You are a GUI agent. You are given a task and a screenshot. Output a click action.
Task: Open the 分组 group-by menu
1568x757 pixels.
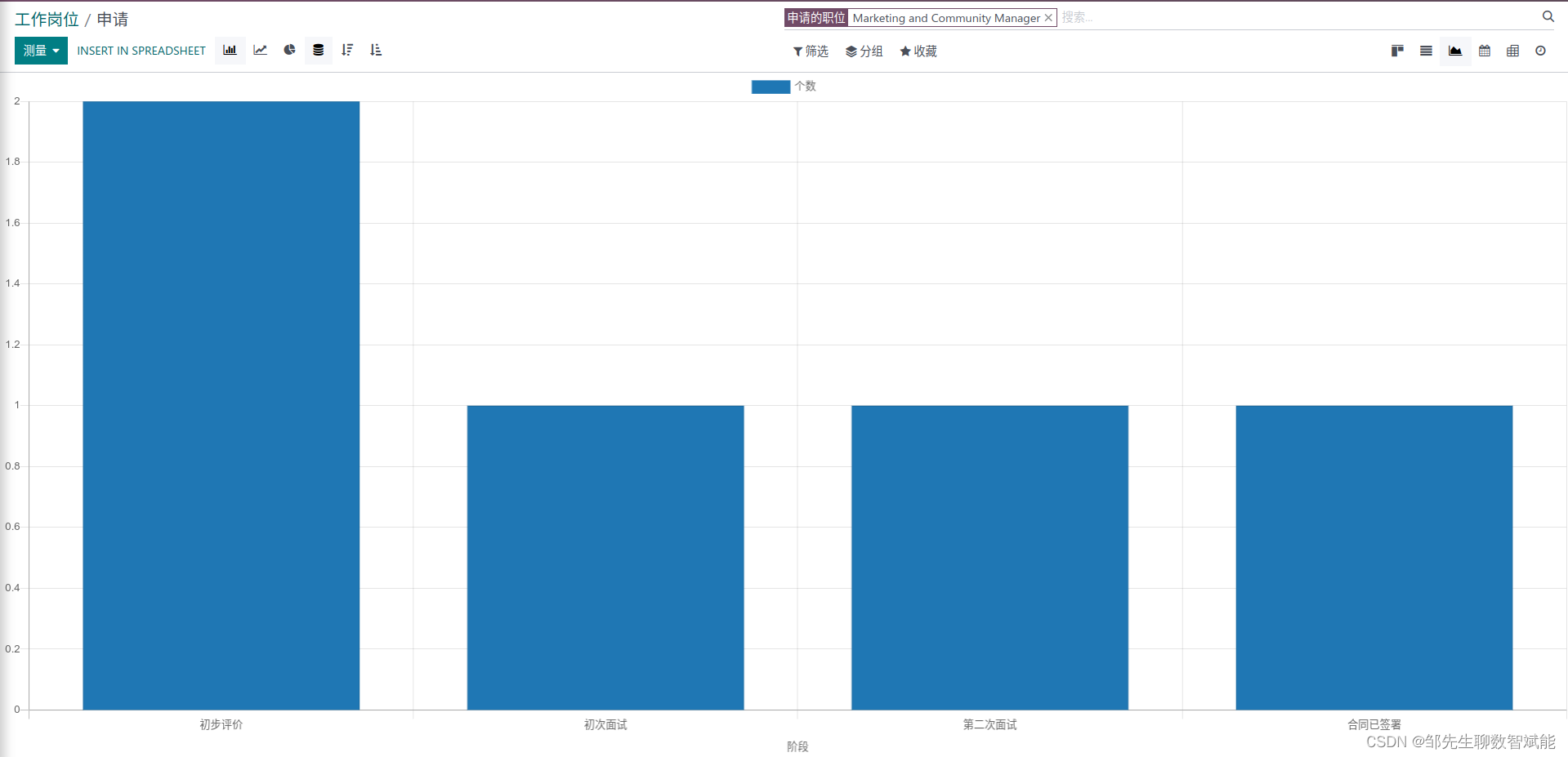click(864, 51)
